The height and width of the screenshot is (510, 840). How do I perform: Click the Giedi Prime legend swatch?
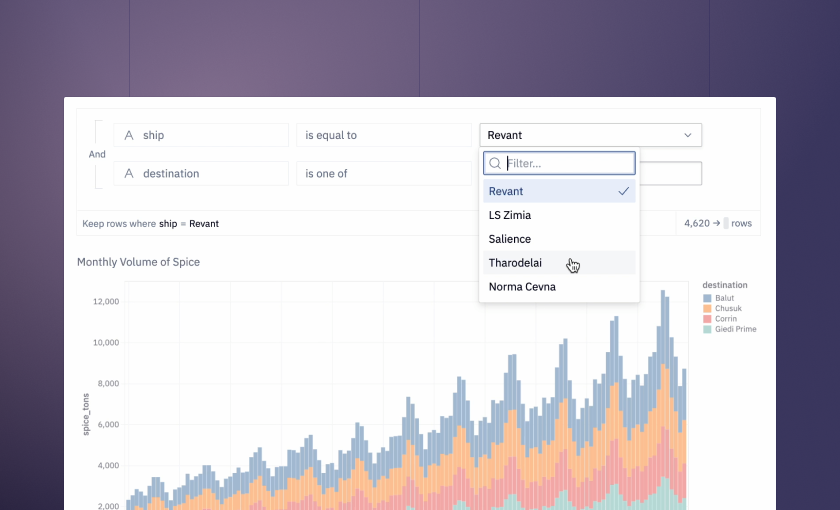(x=707, y=329)
